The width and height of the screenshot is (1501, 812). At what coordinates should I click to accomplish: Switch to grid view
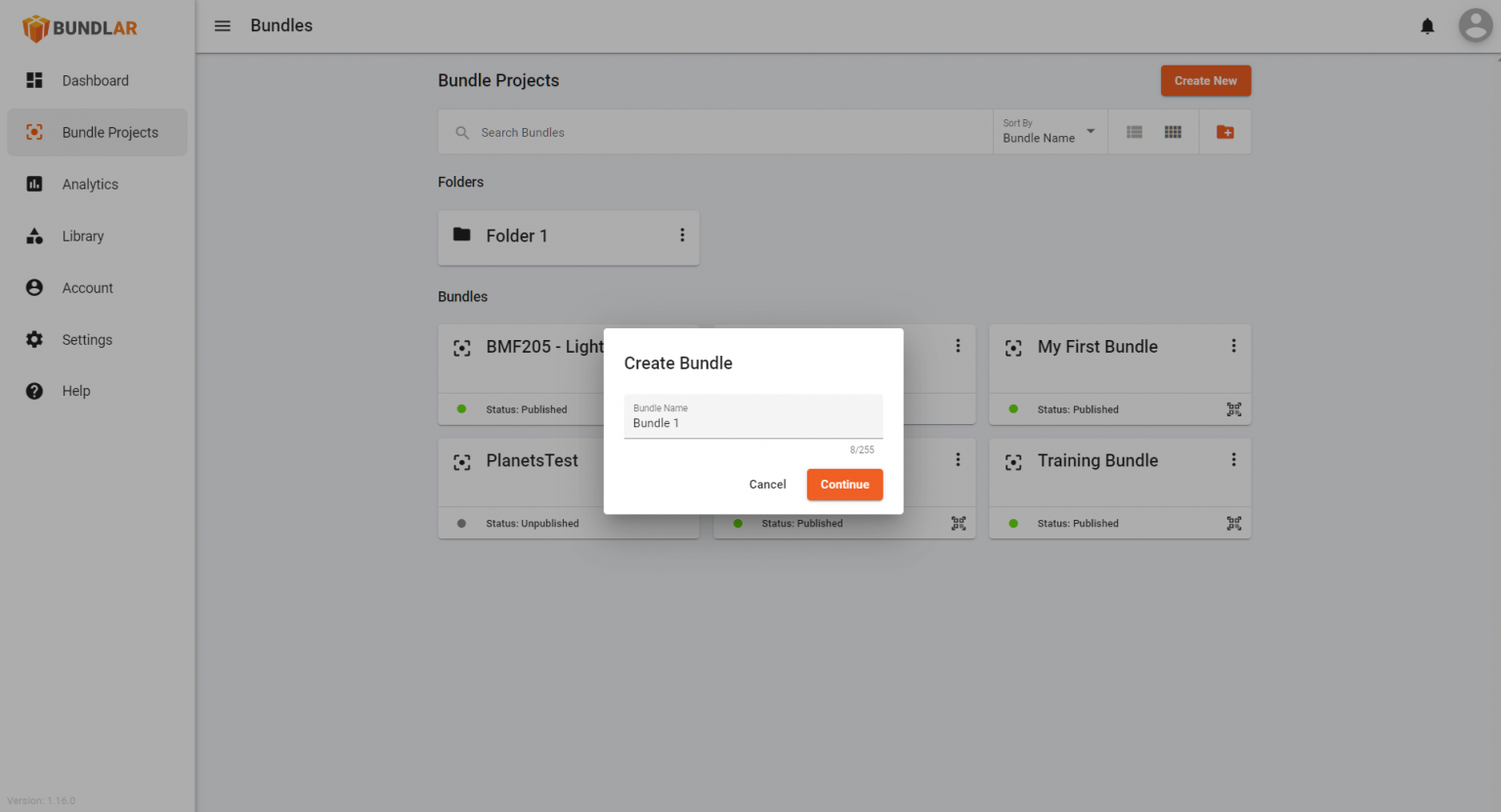tap(1174, 132)
